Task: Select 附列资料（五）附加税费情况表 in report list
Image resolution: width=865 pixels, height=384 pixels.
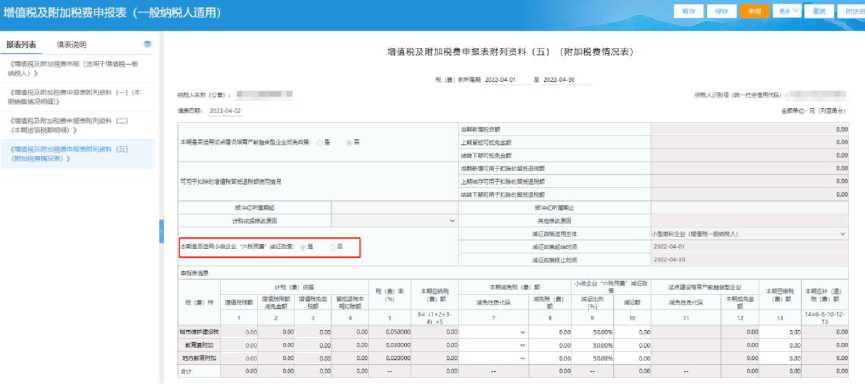Action: [77, 154]
